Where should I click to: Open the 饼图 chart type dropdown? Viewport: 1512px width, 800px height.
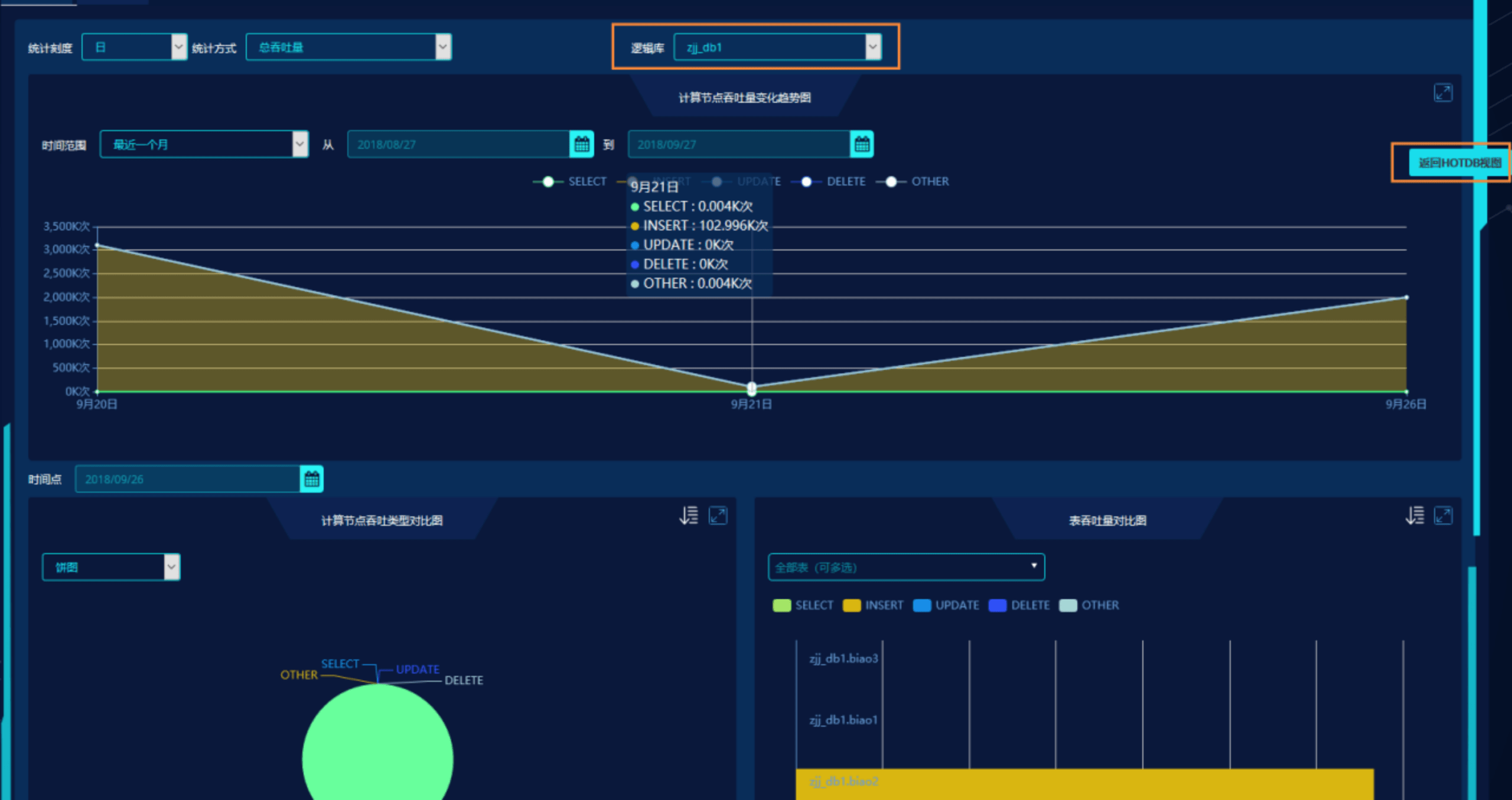pos(111,567)
